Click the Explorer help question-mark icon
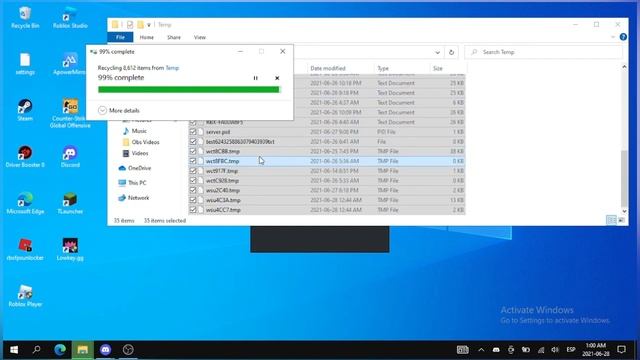 623,37
